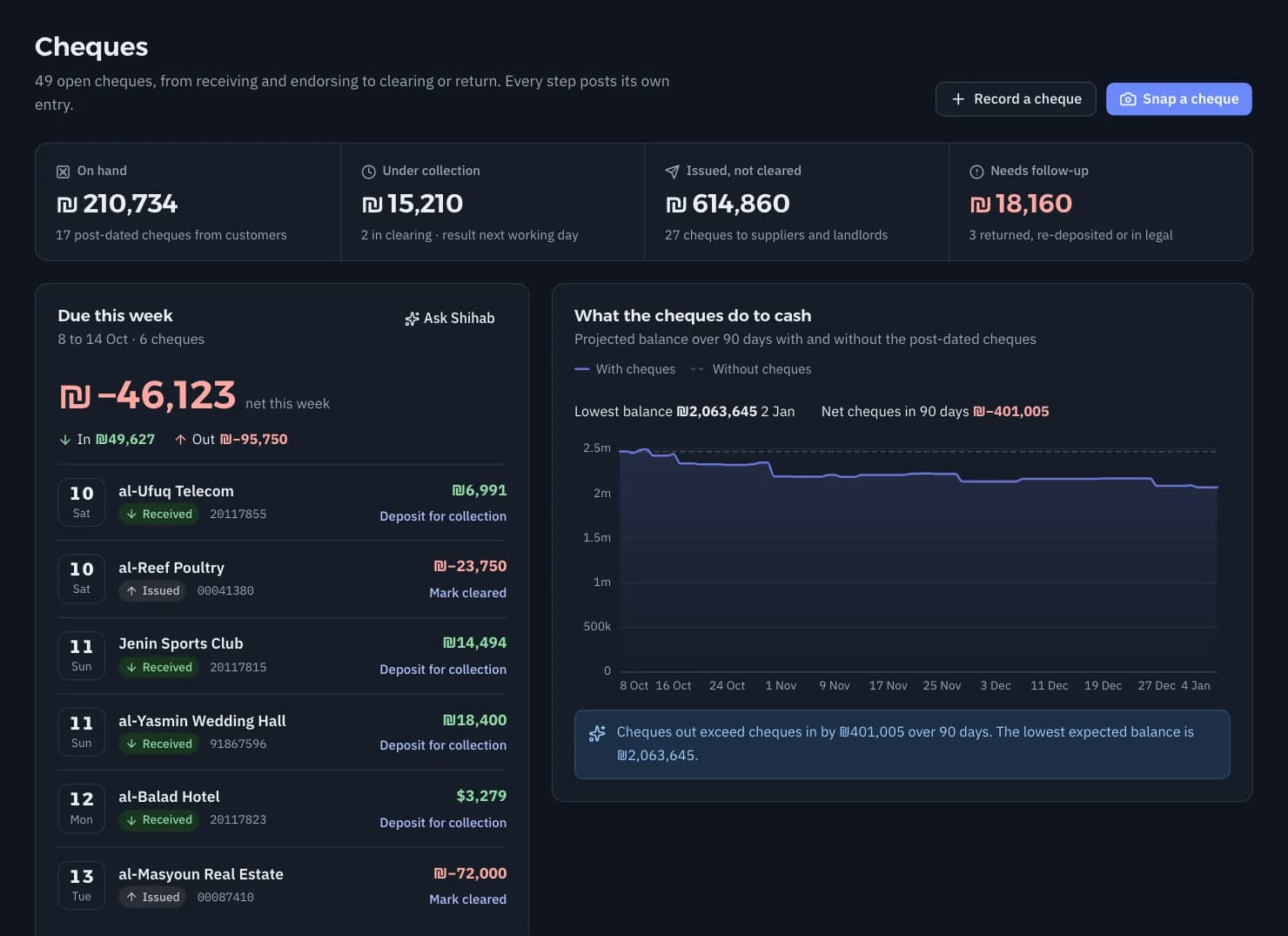The image size is (1288, 936).
Task: Click the alert icon beside Needs follow-up
Action: pos(976,172)
